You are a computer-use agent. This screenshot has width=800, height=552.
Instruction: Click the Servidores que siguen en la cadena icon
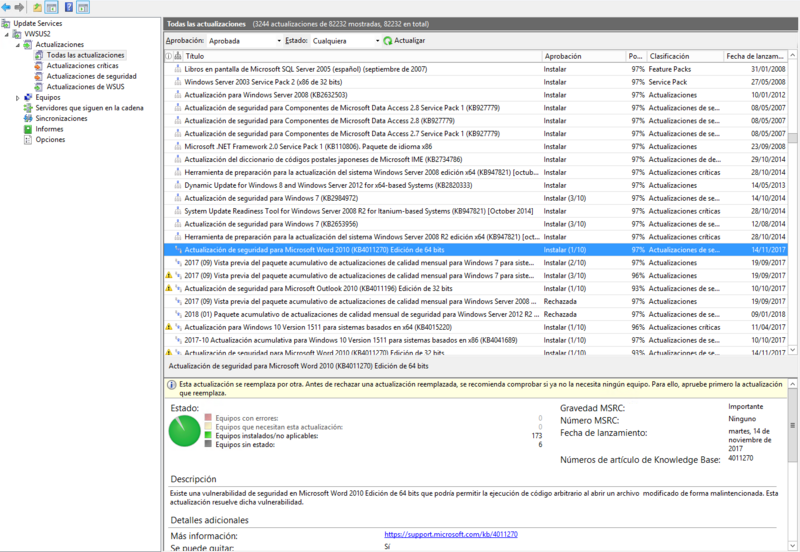pyautogui.click(x=27, y=108)
